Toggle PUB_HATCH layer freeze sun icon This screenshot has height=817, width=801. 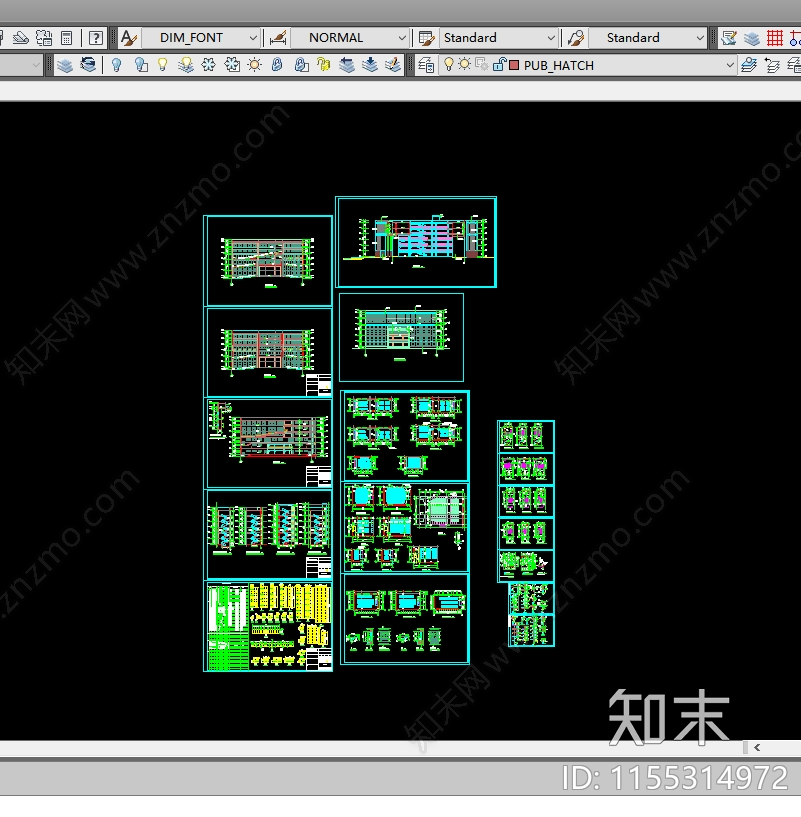click(x=464, y=65)
